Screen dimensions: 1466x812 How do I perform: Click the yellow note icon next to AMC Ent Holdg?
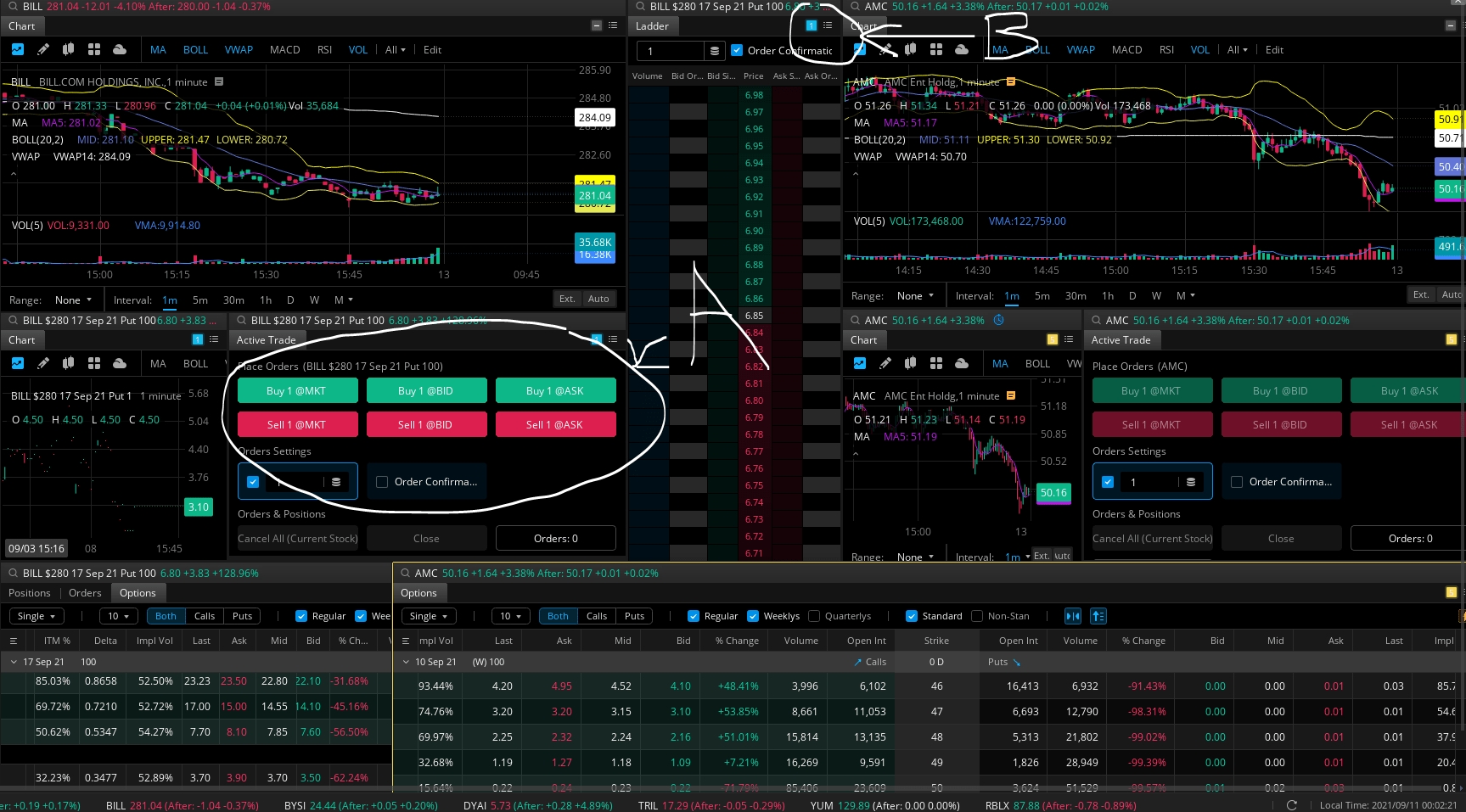click(1010, 81)
